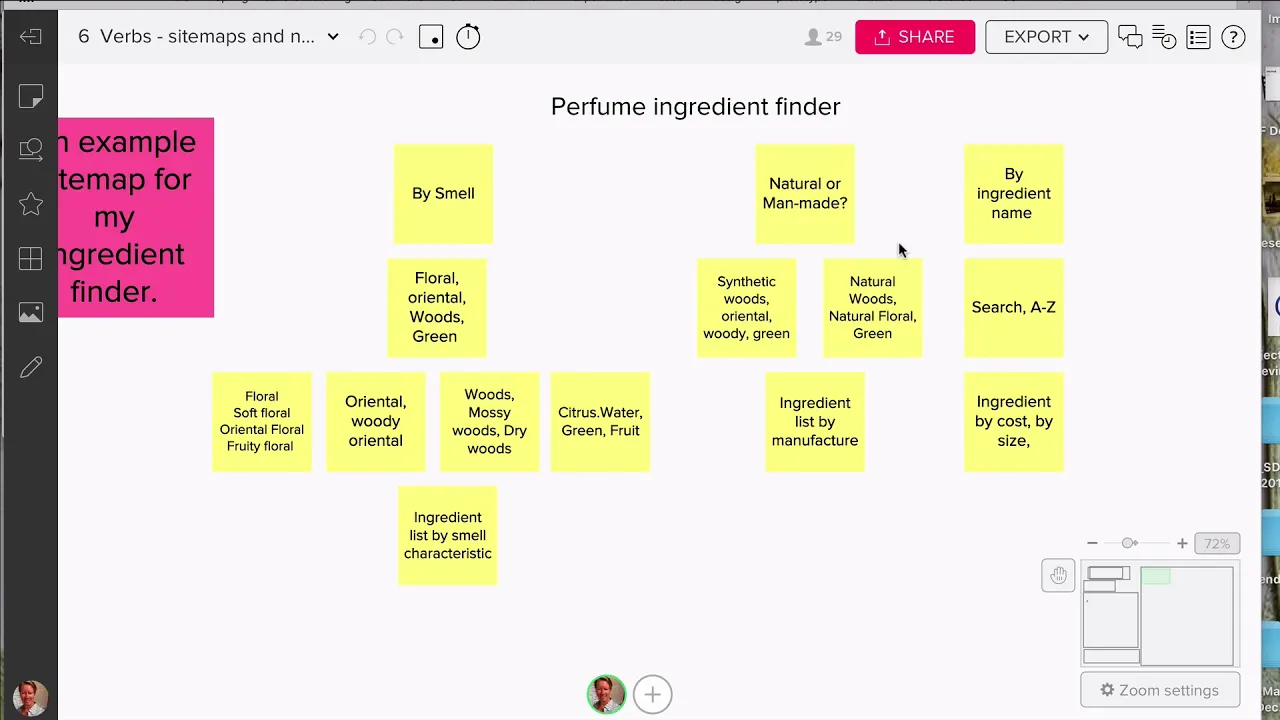Select 'Ingredient list by smell characteristic' note
Image resolution: width=1280 pixels, height=720 pixels.
447,535
